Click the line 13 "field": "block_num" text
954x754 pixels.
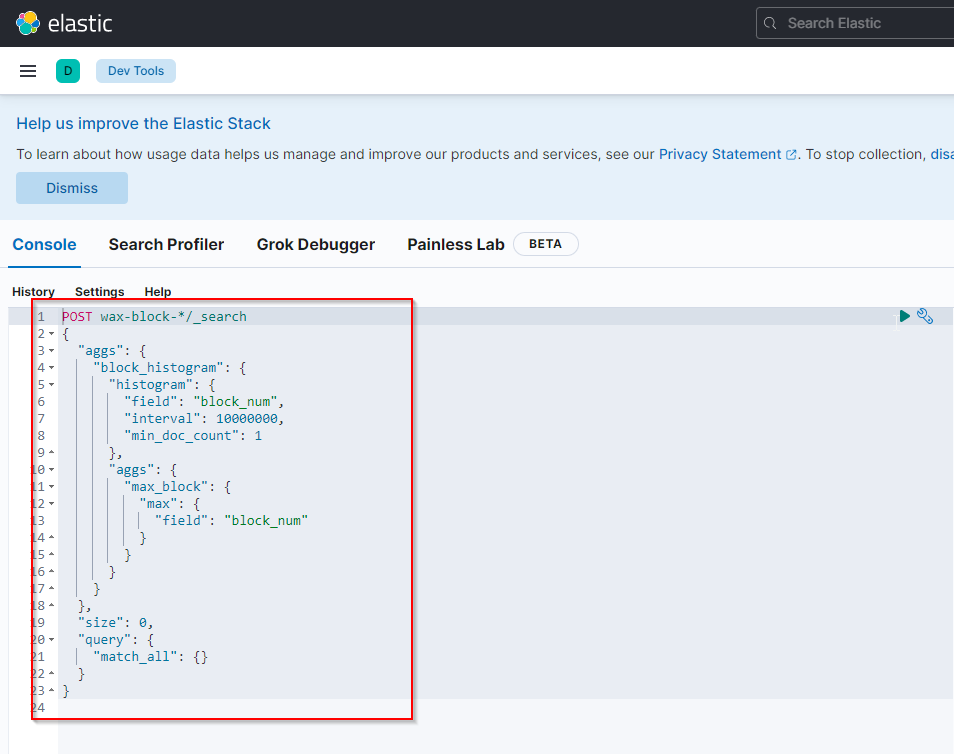coord(231,520)
